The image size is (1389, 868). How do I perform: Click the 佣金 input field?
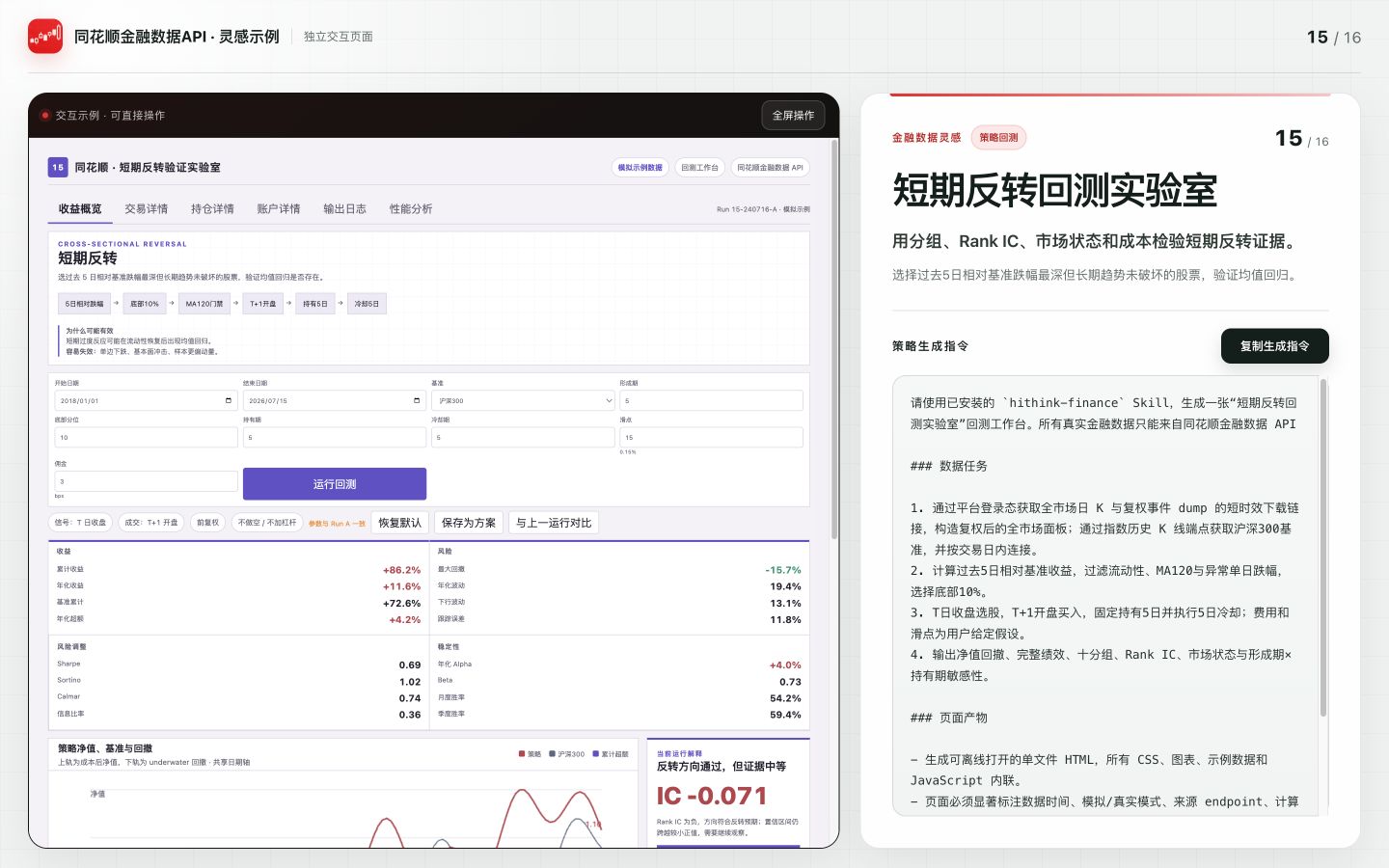(146, 481)
